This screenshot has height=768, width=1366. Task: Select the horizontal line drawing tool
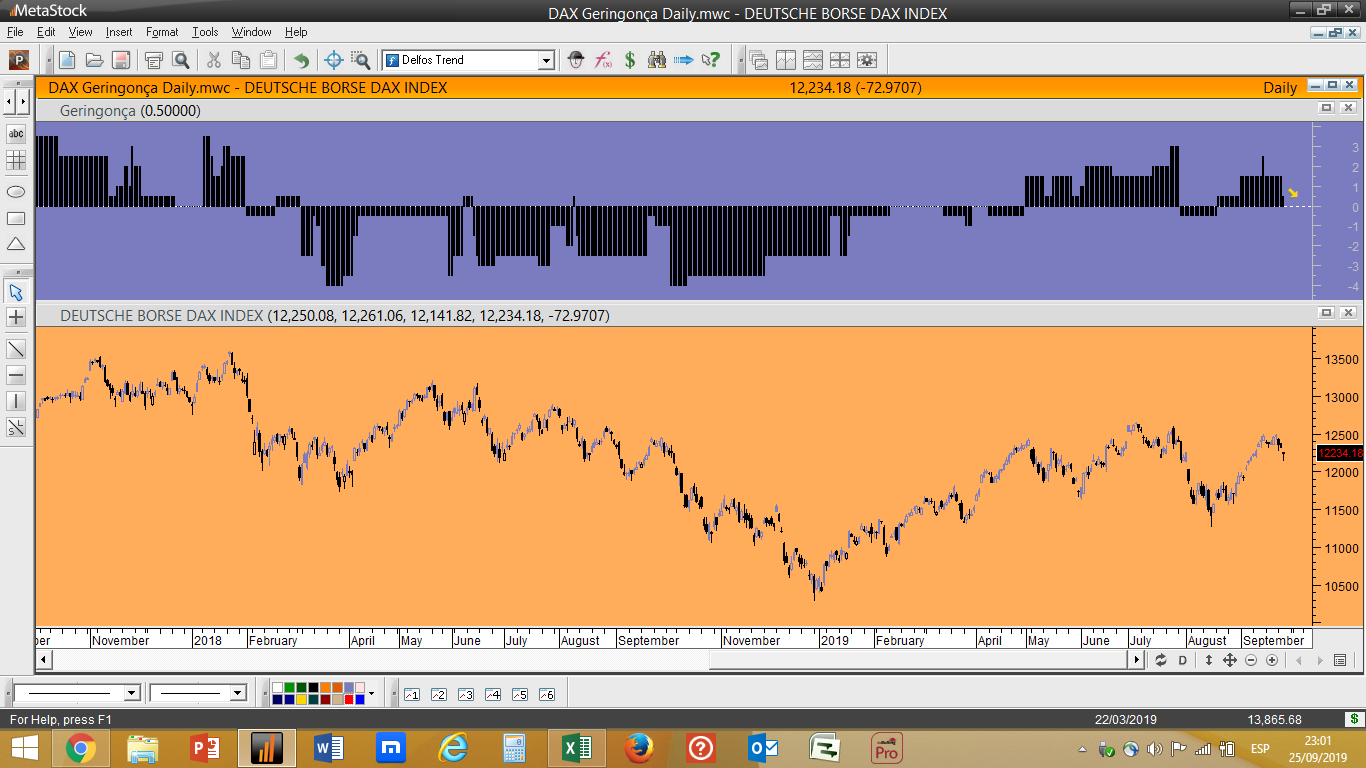coord(16,375)
